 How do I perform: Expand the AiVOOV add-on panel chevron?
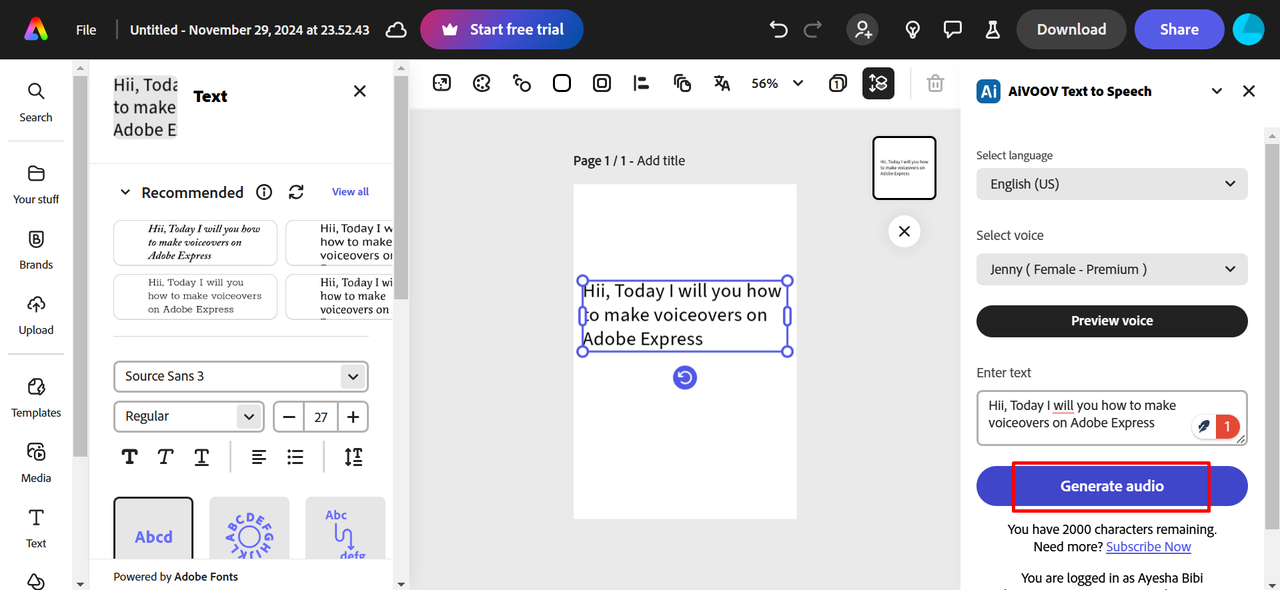[x=1217, y=91]
